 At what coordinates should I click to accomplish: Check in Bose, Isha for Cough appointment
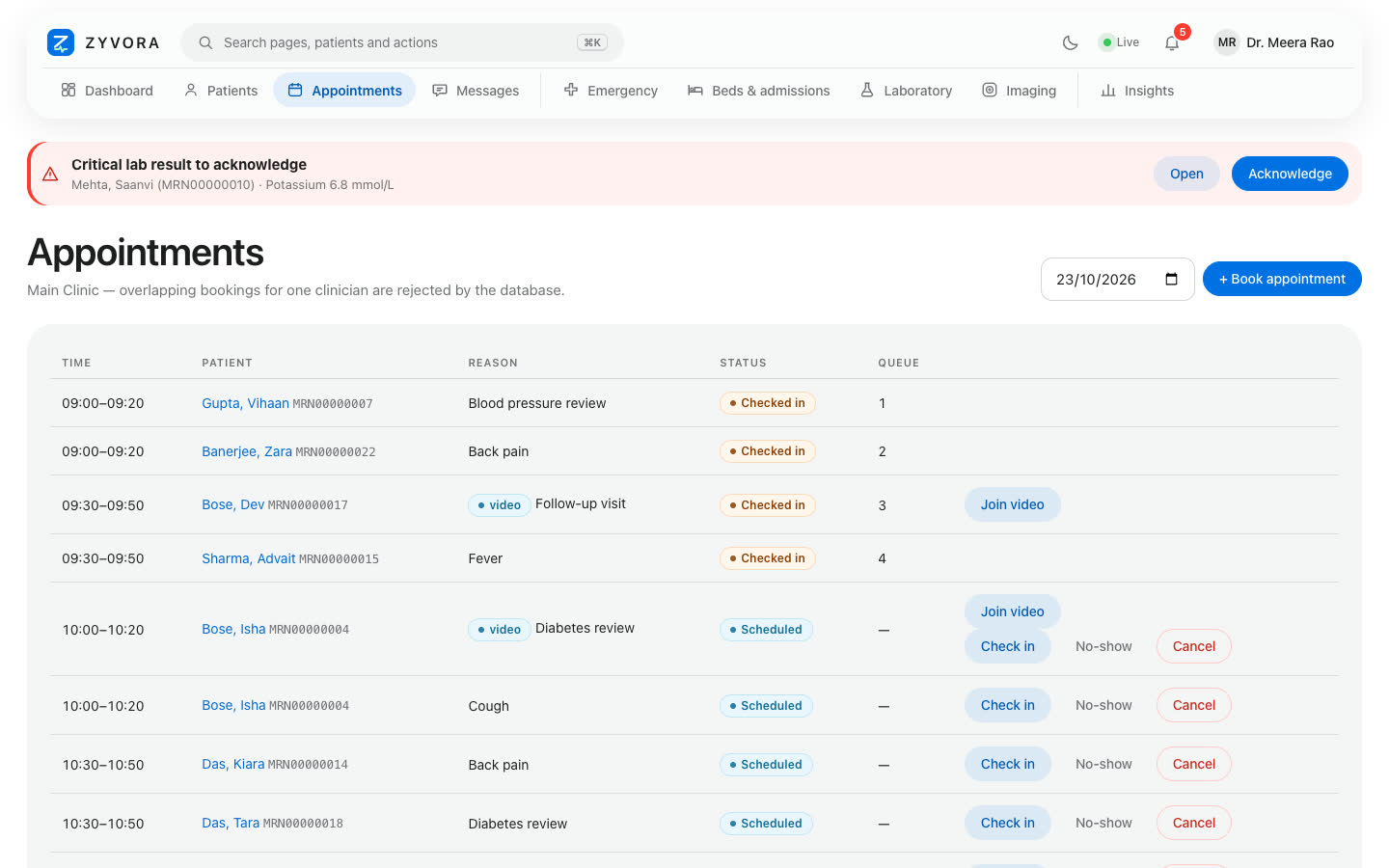point(1008,705)
